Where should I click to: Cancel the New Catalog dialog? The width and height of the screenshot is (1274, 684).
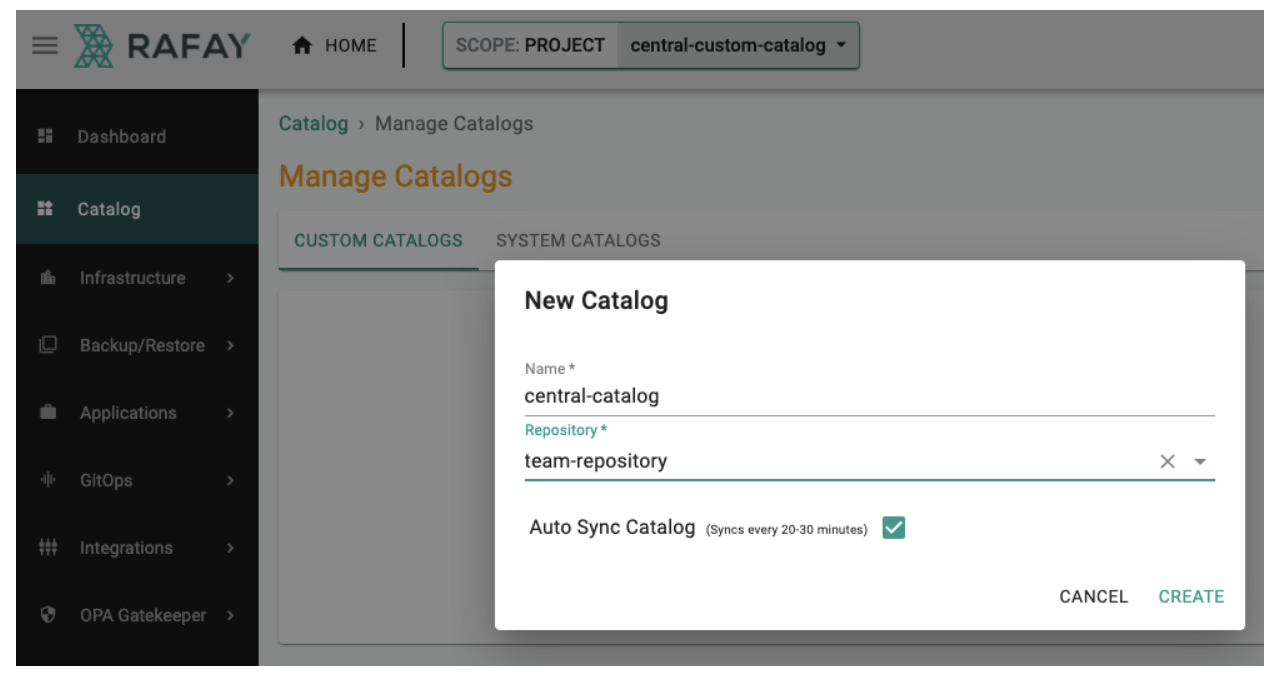1093,597
